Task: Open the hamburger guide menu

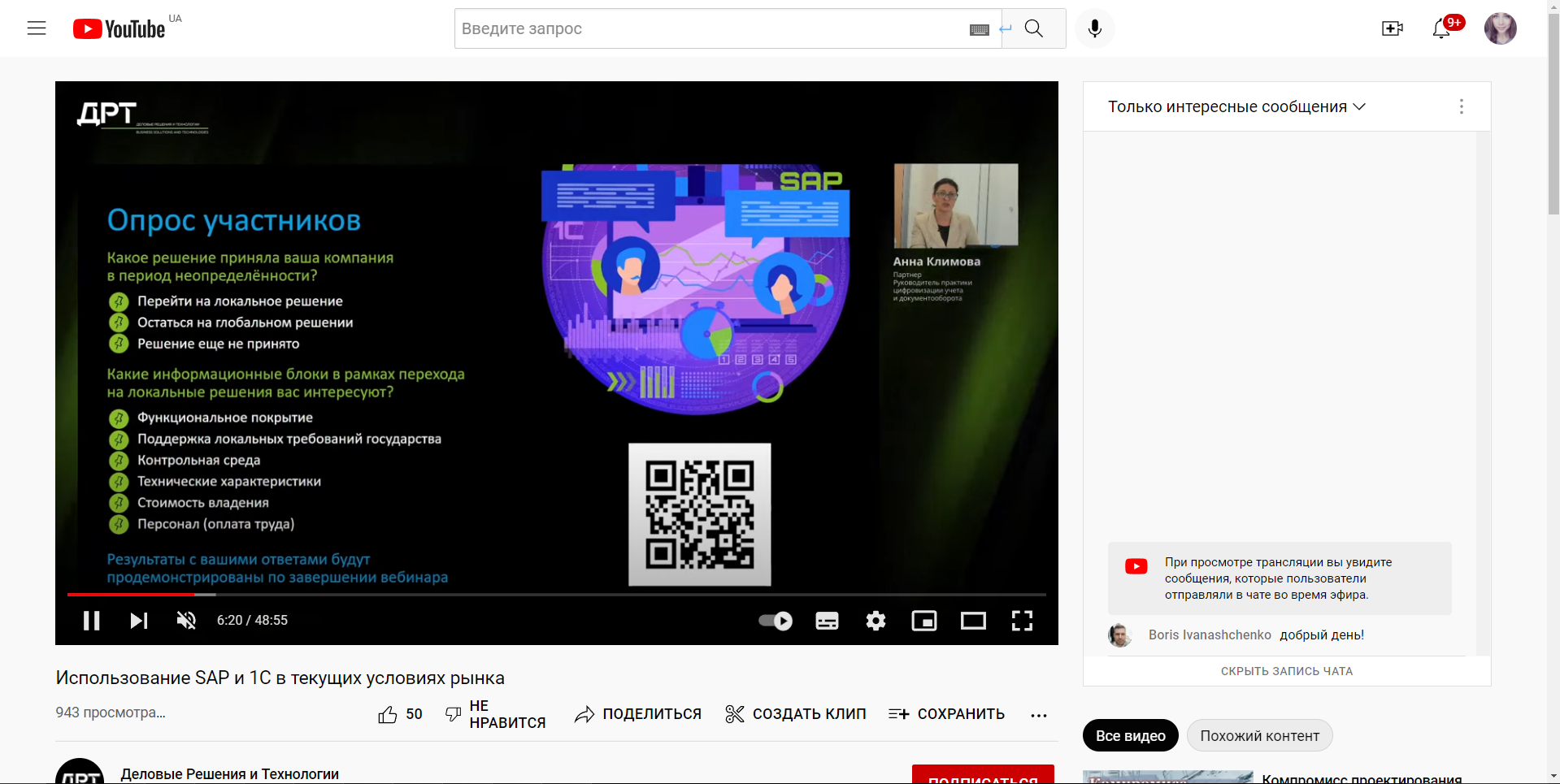Action: coord(37,28)
